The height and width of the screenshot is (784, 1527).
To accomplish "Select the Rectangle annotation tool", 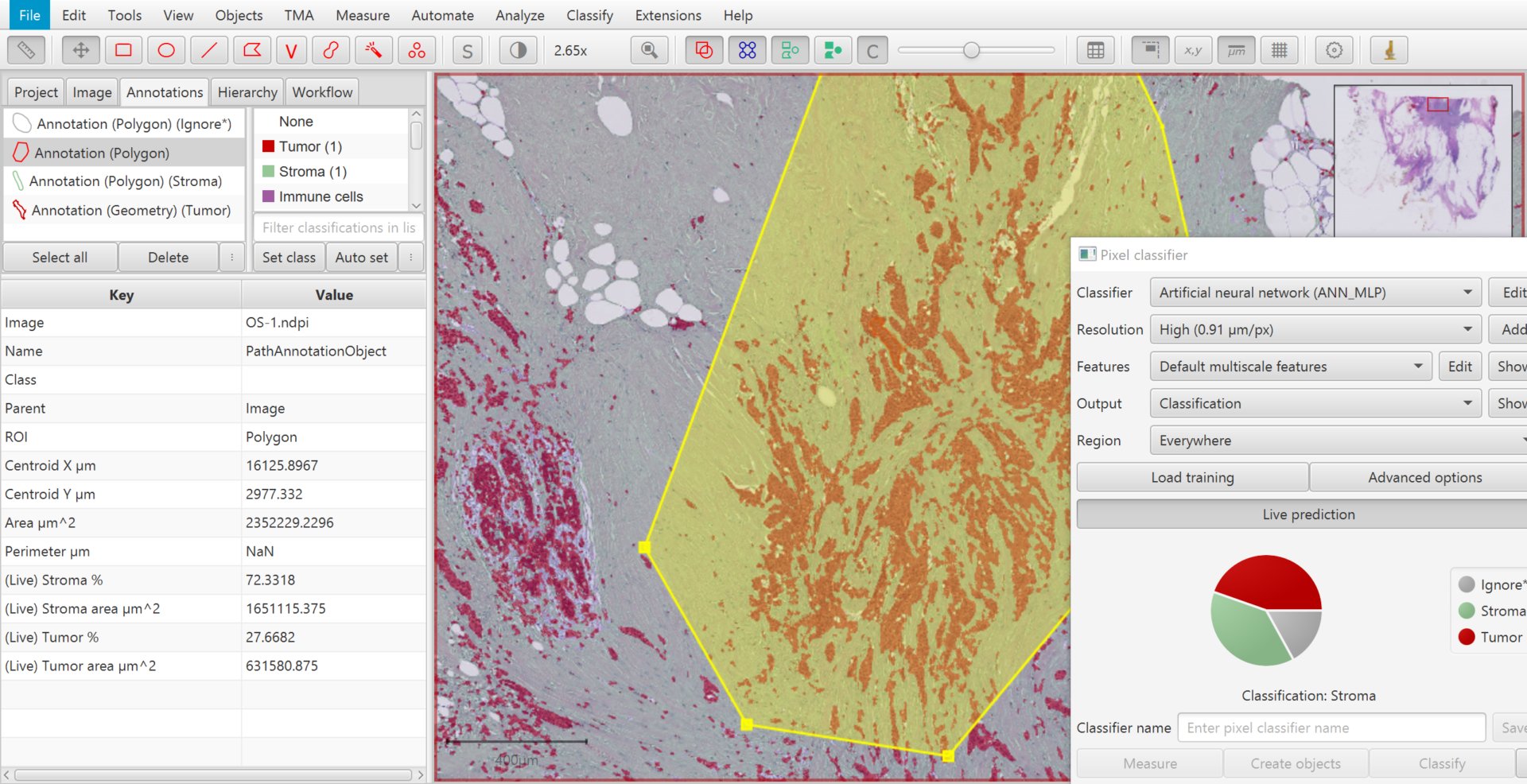I will coord(123,50).
